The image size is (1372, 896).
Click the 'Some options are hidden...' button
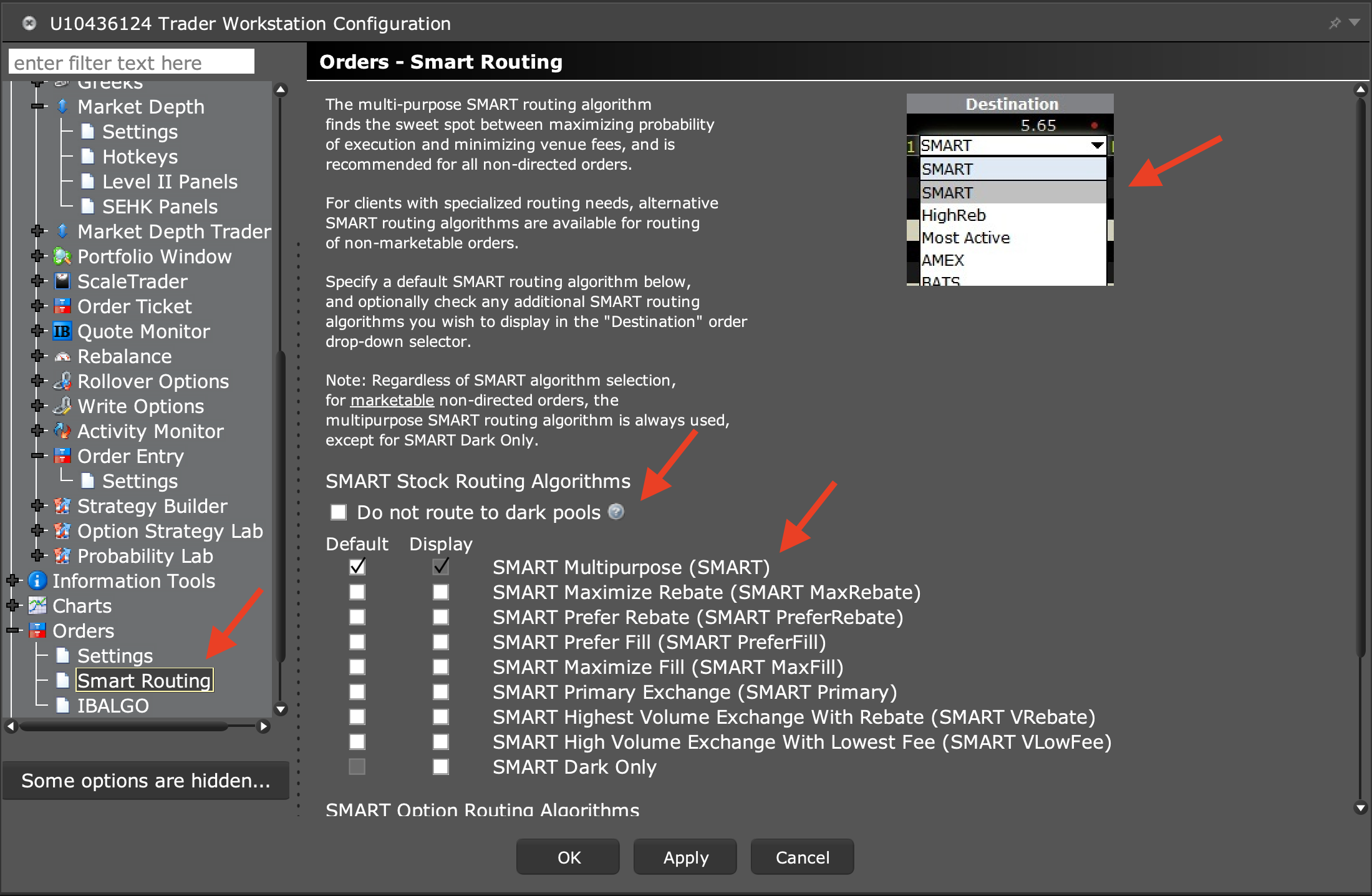point(146,781)
